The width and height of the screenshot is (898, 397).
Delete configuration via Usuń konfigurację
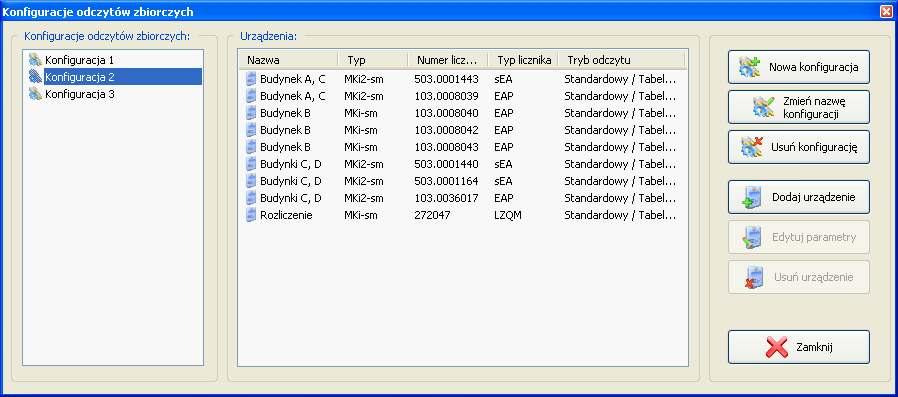[798, 147]
